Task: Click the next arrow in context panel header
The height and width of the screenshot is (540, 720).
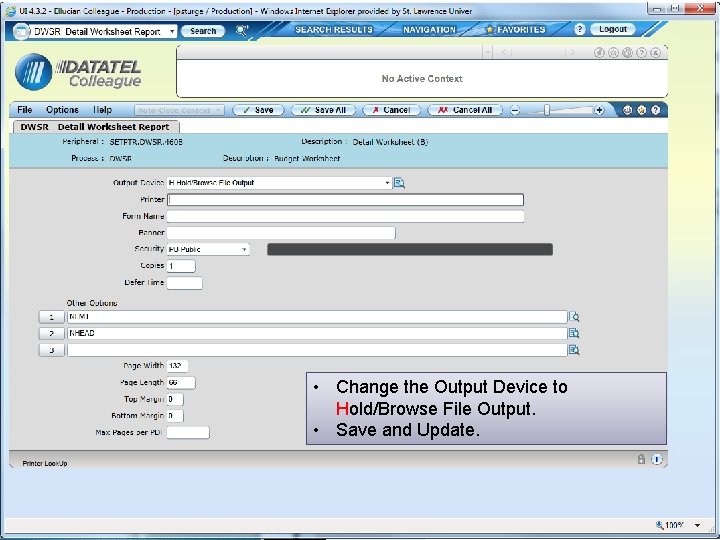Action: pyautogui.click(x=572, y=52)
